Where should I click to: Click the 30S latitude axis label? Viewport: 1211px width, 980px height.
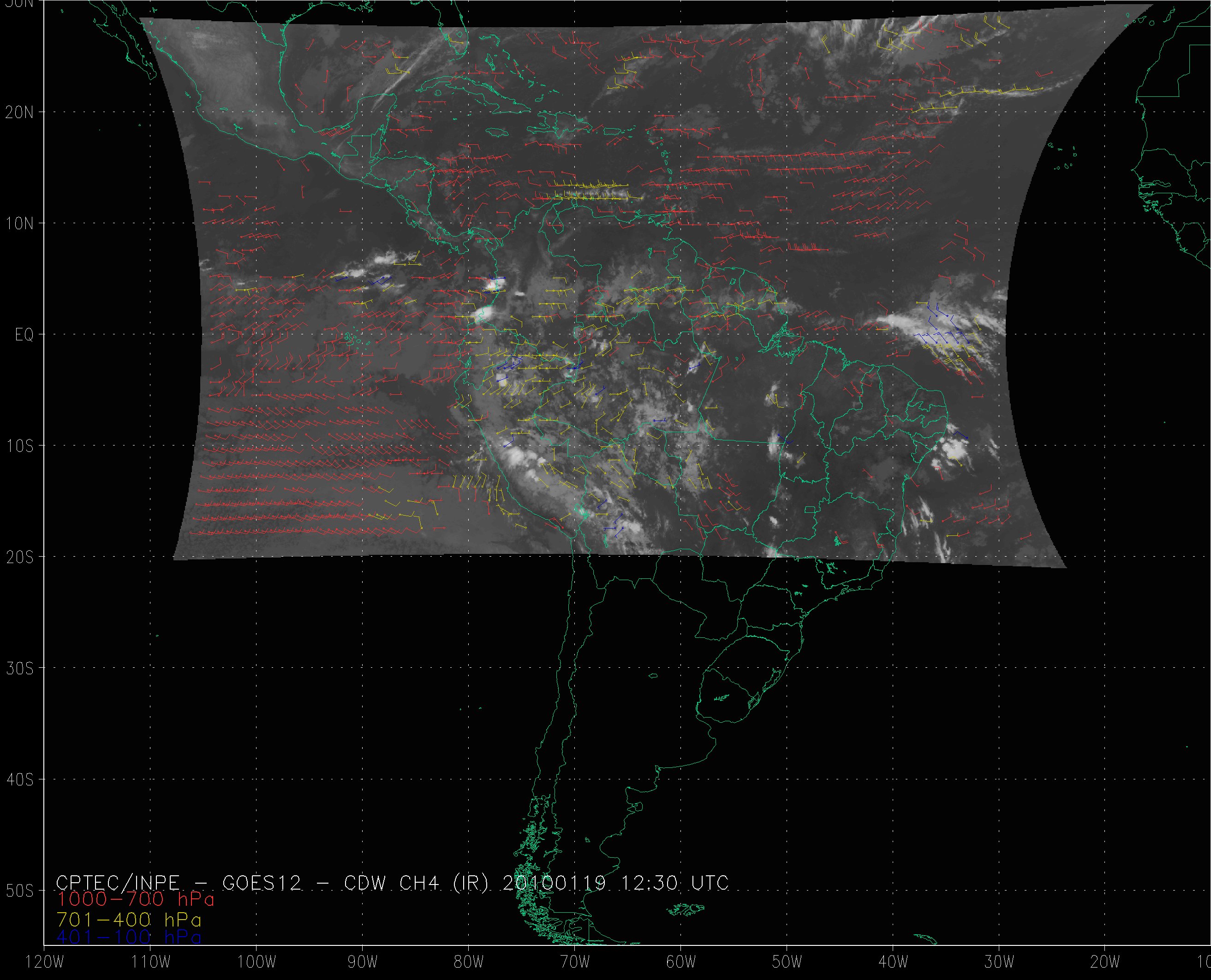click(20, 668)
